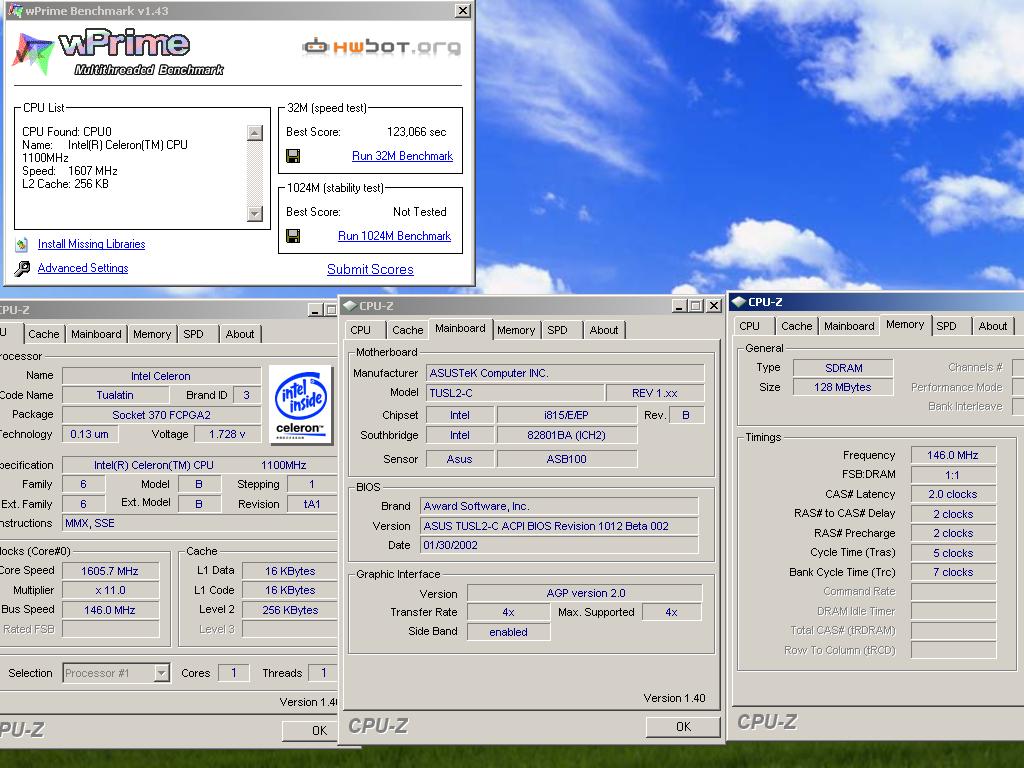Click the Bank Cycle Time 7 clocks field

tap(953, 572)
